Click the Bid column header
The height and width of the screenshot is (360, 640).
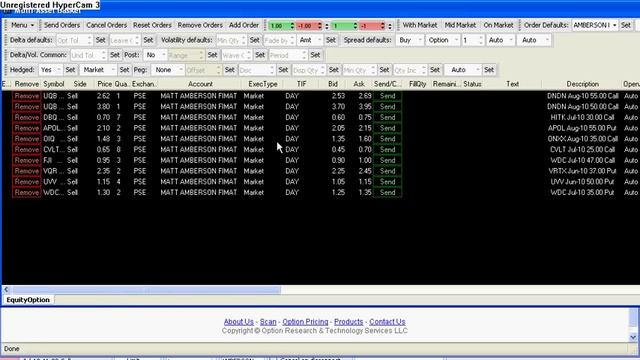333,84
